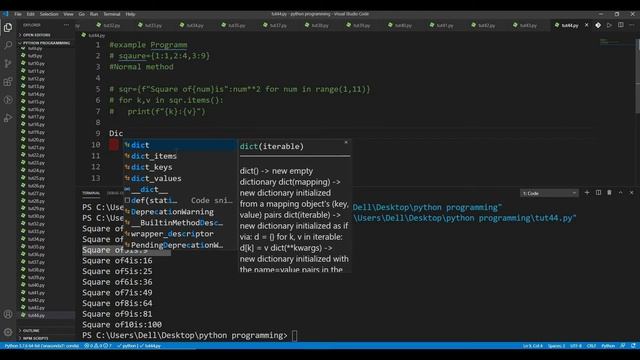Open the Run menu
This screenshot has width=640, height=360.
click(94, 14)
